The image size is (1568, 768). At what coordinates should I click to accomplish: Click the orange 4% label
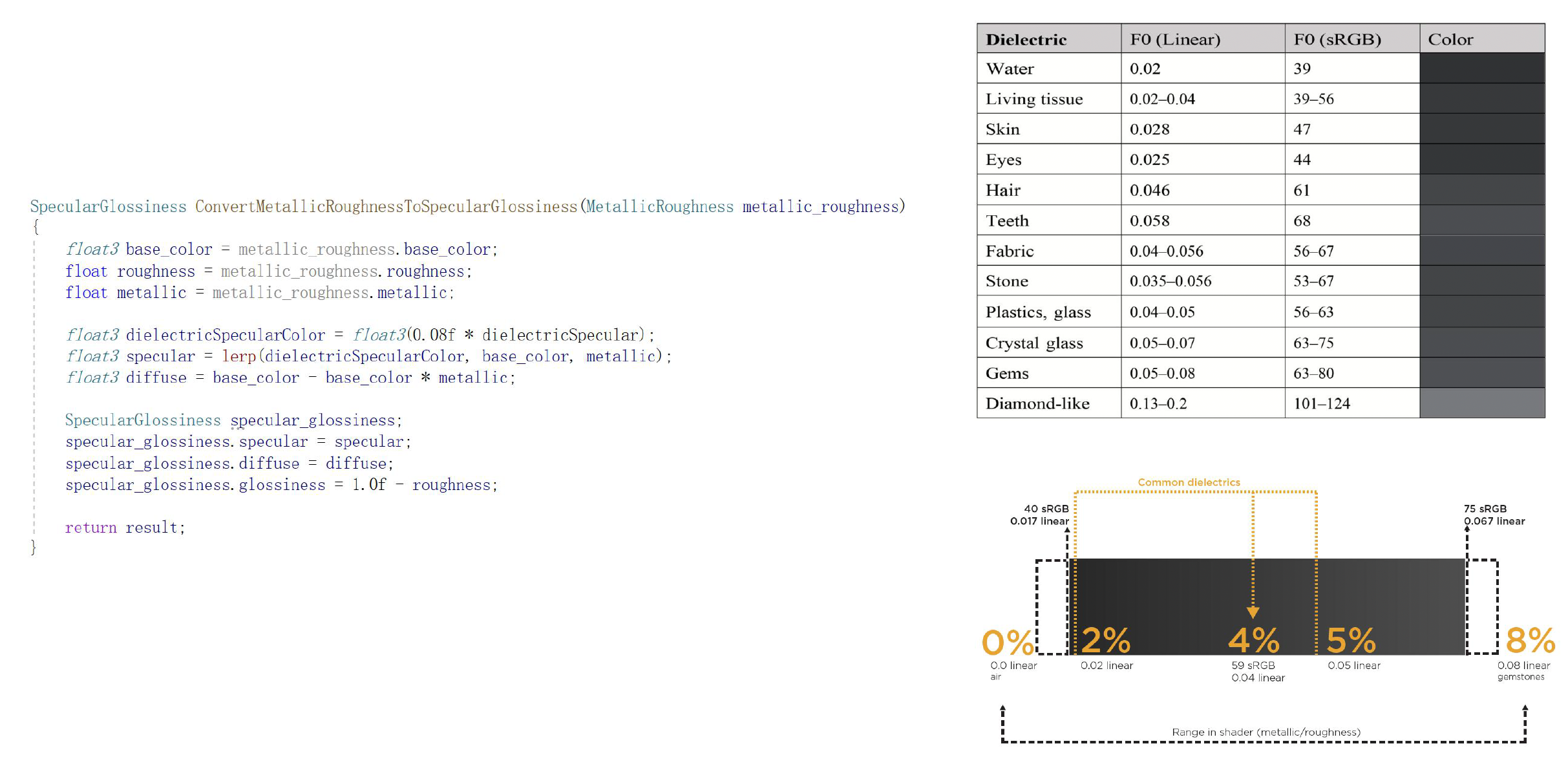[1253, 641]
